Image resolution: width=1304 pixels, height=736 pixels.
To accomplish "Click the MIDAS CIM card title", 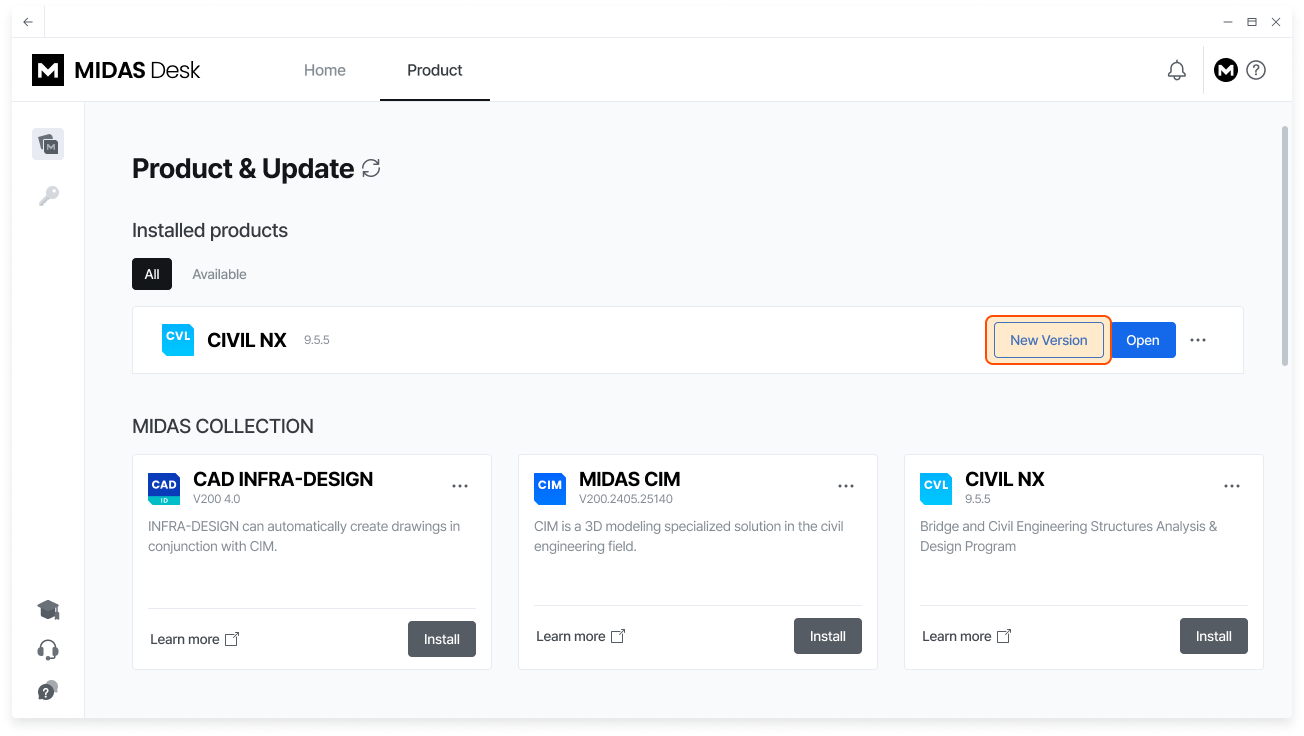I will tap(630, 479).
